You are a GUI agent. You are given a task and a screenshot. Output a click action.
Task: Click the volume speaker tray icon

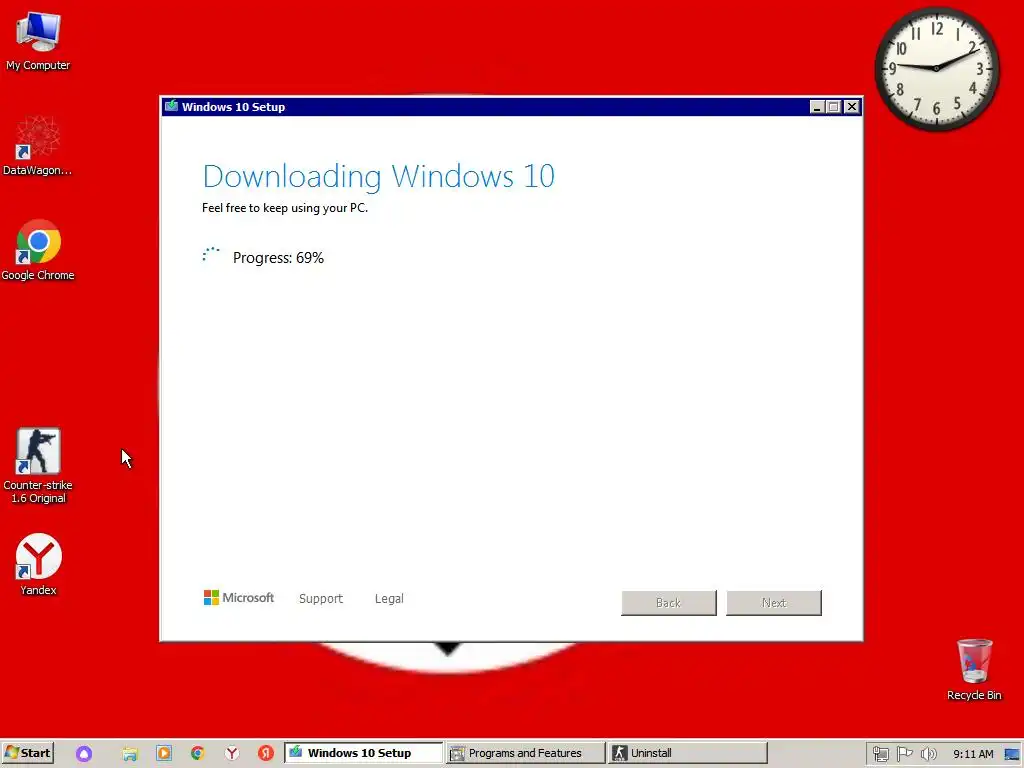(928, 754)
